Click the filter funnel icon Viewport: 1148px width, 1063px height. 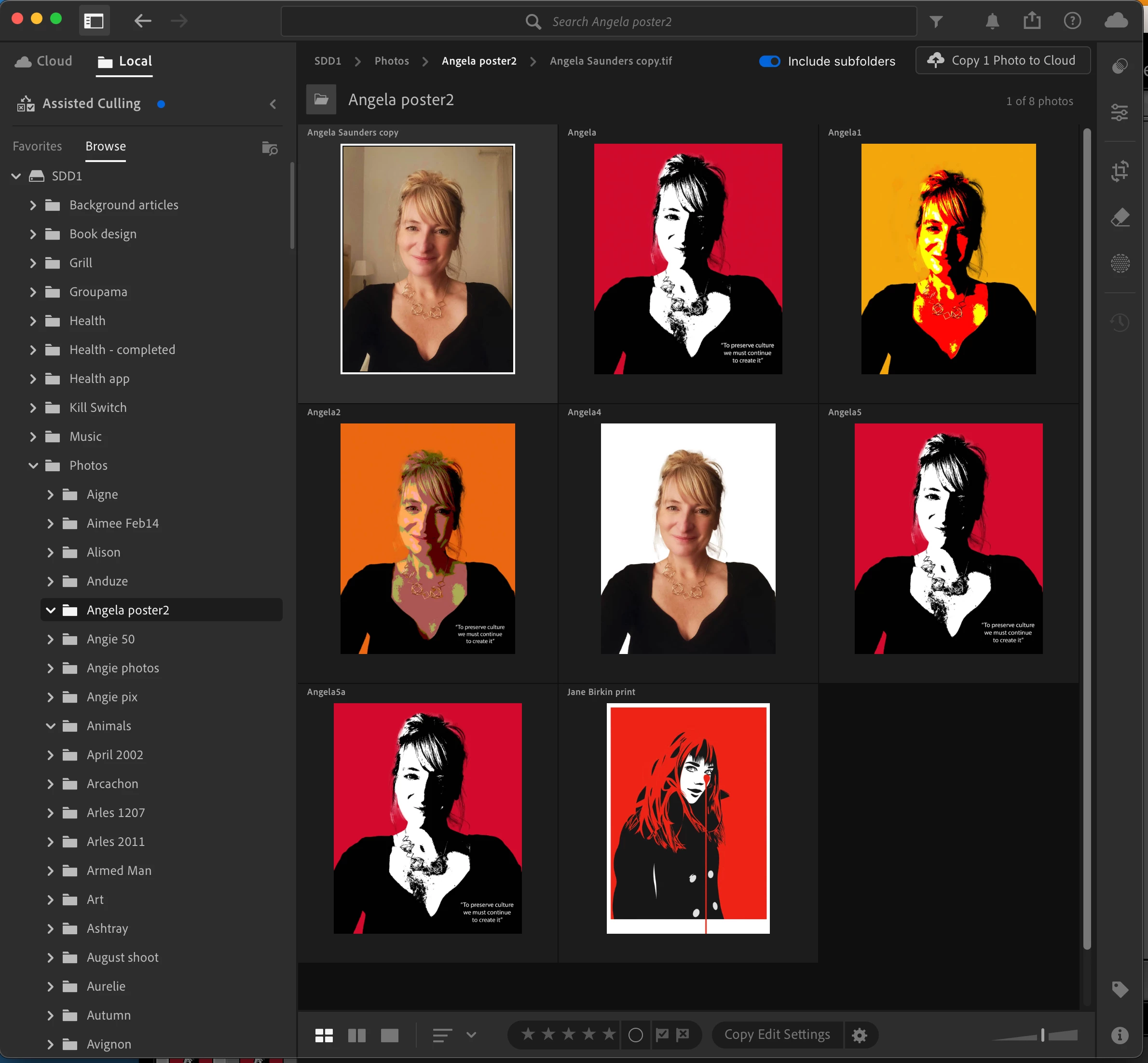[936, 22]
